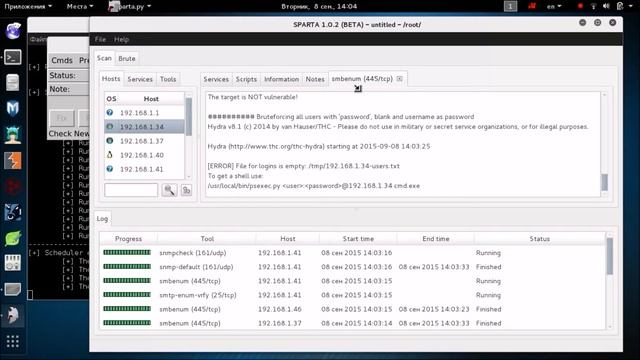Open the Приложения menu

[28, 6]
